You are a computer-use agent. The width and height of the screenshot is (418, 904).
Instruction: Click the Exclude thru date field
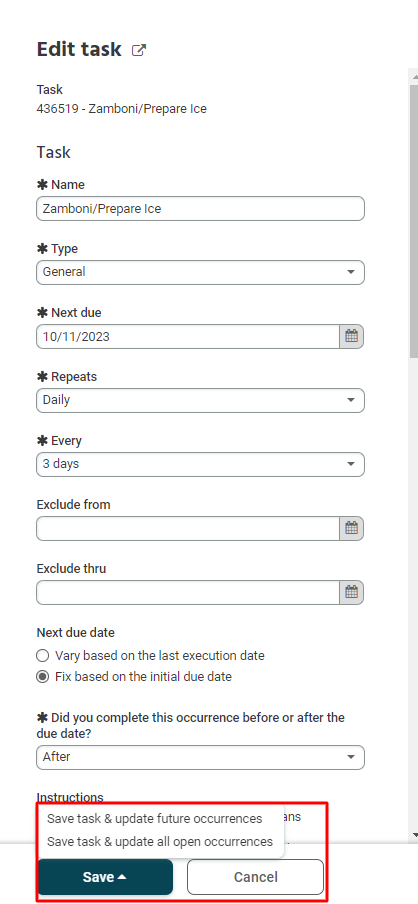188,592
